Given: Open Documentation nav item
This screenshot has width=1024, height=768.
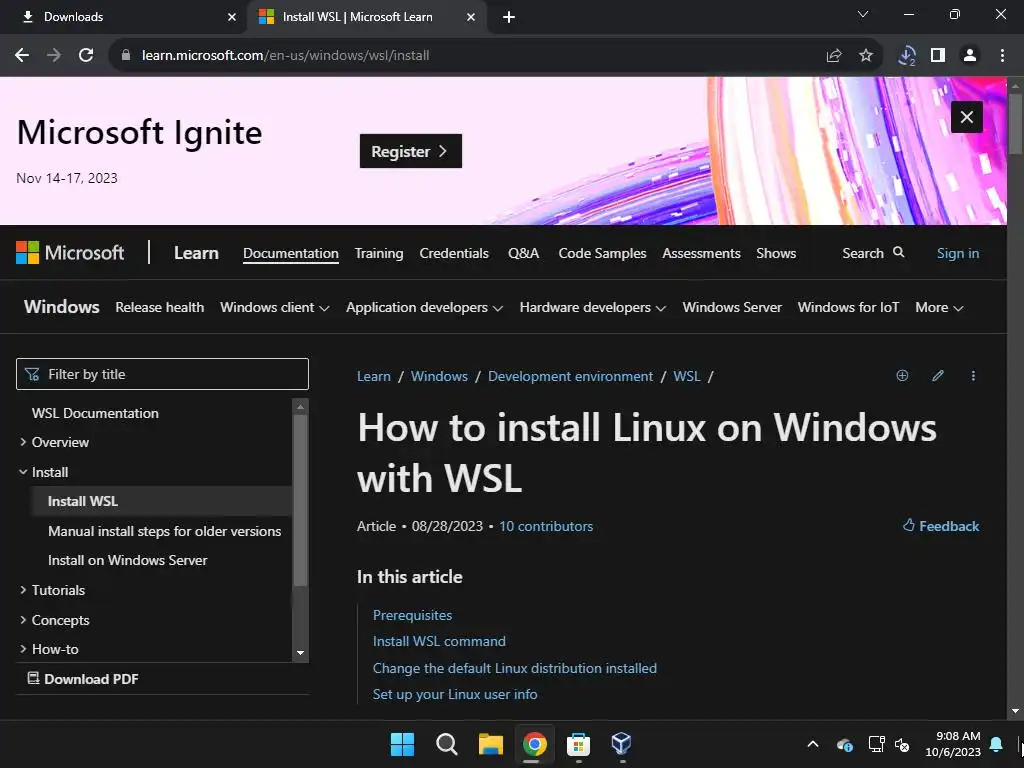Looking at the screenshot, I should click(291, 253).
